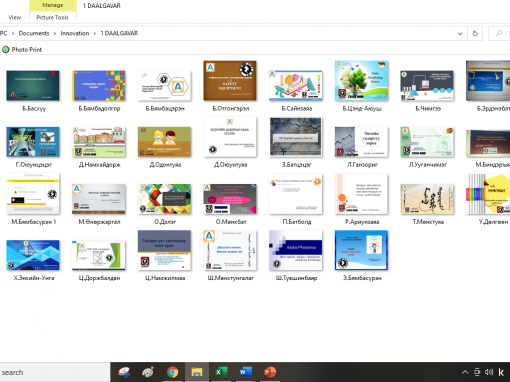The width and height of the screenshot is (510, 382).
Task: Select the Ш.Түвшинбаяр Adobe Photoshop thumbnail
Action: tap(296, 250)
